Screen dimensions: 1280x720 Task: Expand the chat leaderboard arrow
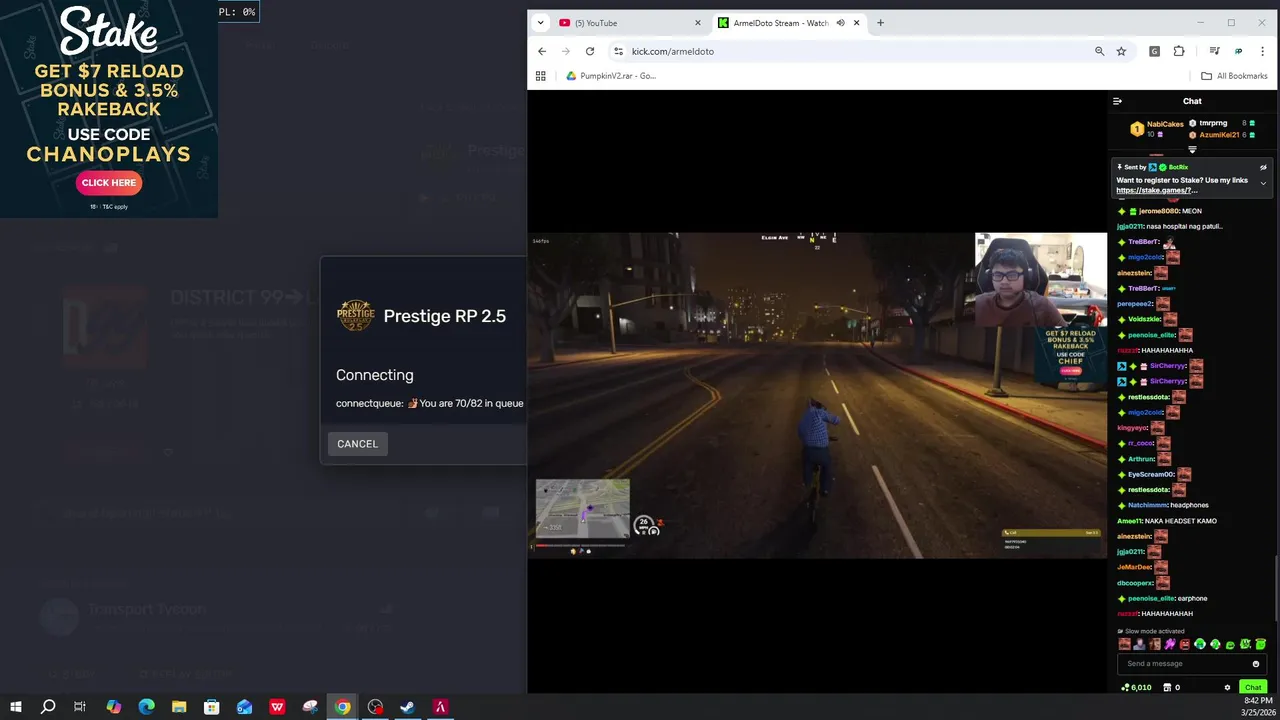point(1192,150)
